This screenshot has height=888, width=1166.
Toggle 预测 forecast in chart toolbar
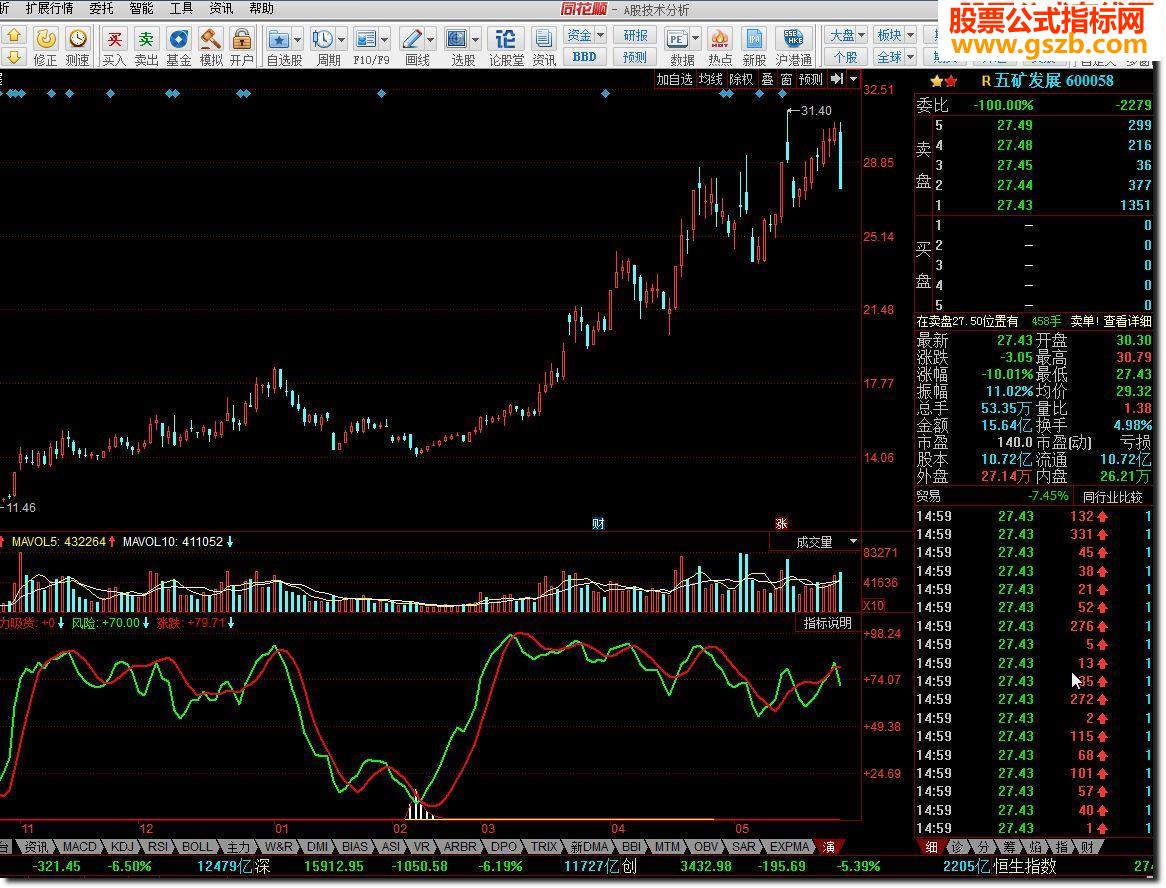pos(811,79)
